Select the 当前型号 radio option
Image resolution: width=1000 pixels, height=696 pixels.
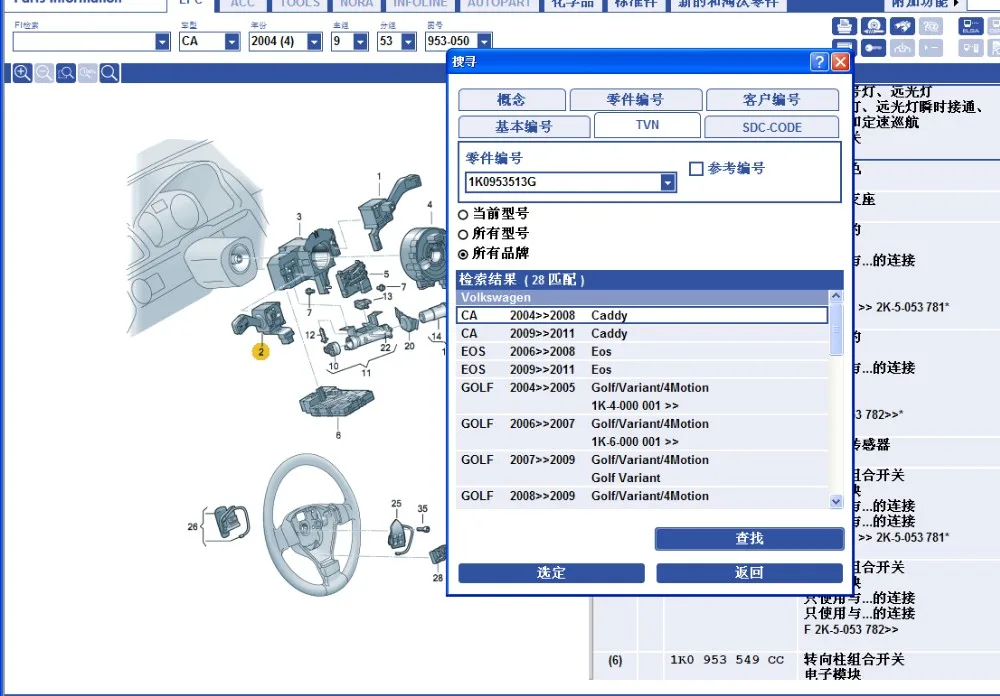click(x=463, y=214)
